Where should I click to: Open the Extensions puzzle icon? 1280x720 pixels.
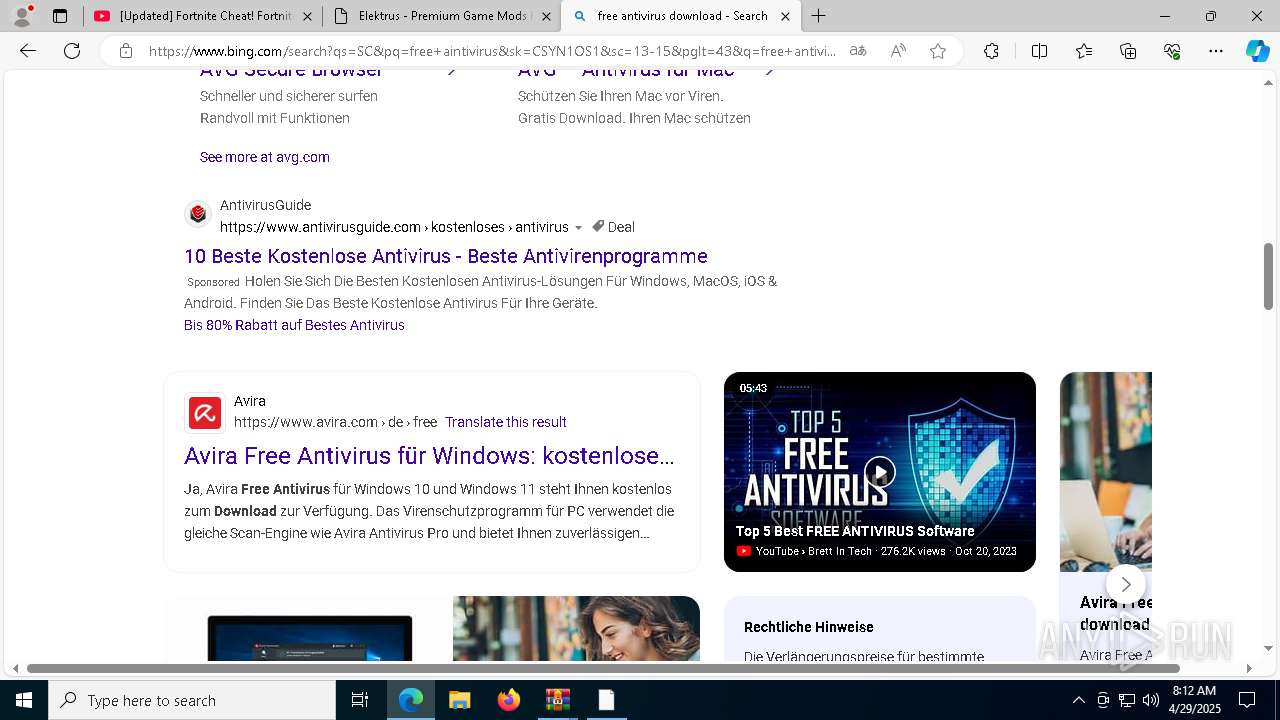(991, 51)
